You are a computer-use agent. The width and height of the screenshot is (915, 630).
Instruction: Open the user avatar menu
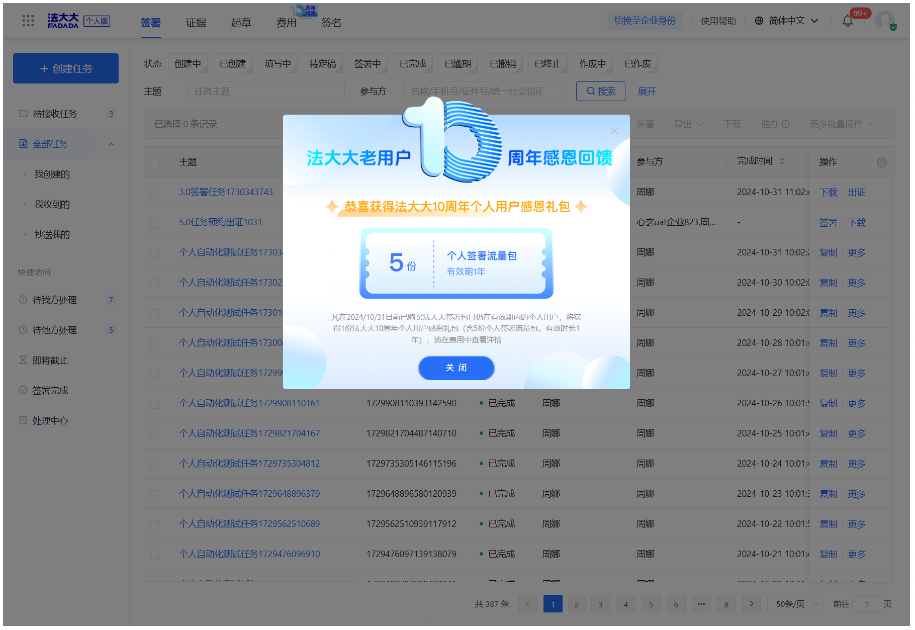tap(885, 21)
